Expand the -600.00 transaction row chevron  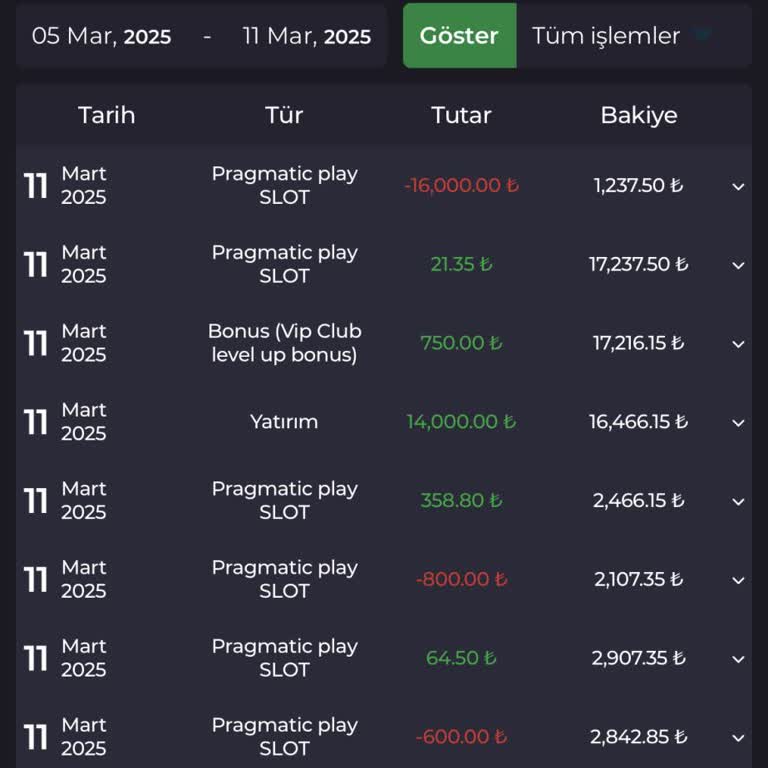coord(738,738)
